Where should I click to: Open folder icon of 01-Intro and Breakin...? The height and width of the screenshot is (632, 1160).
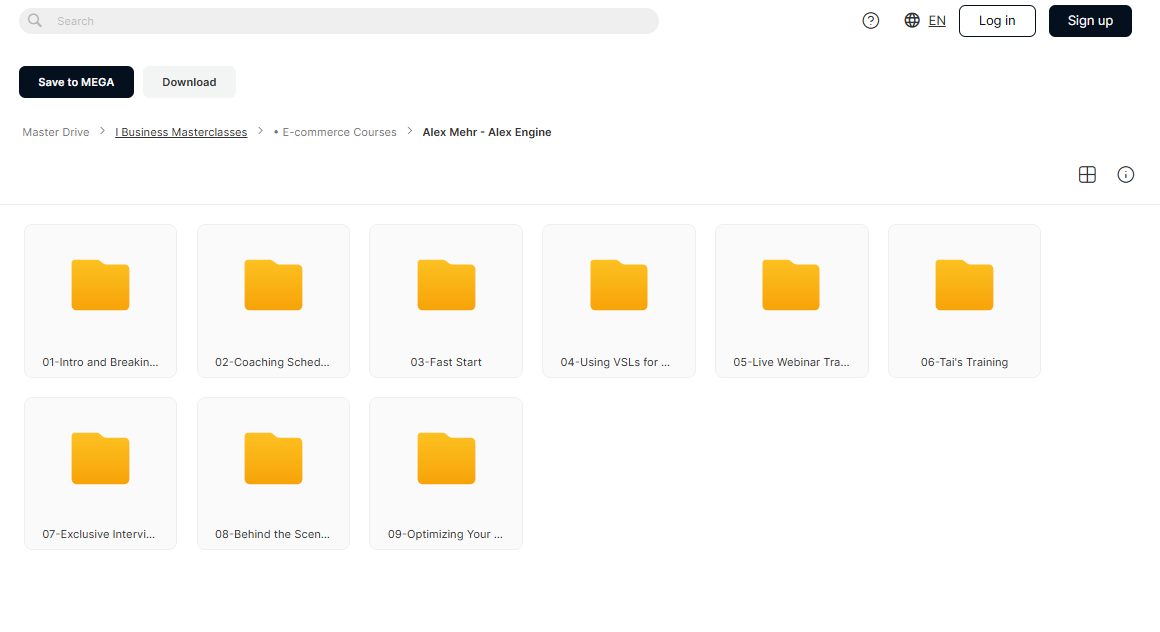[101, 285]
